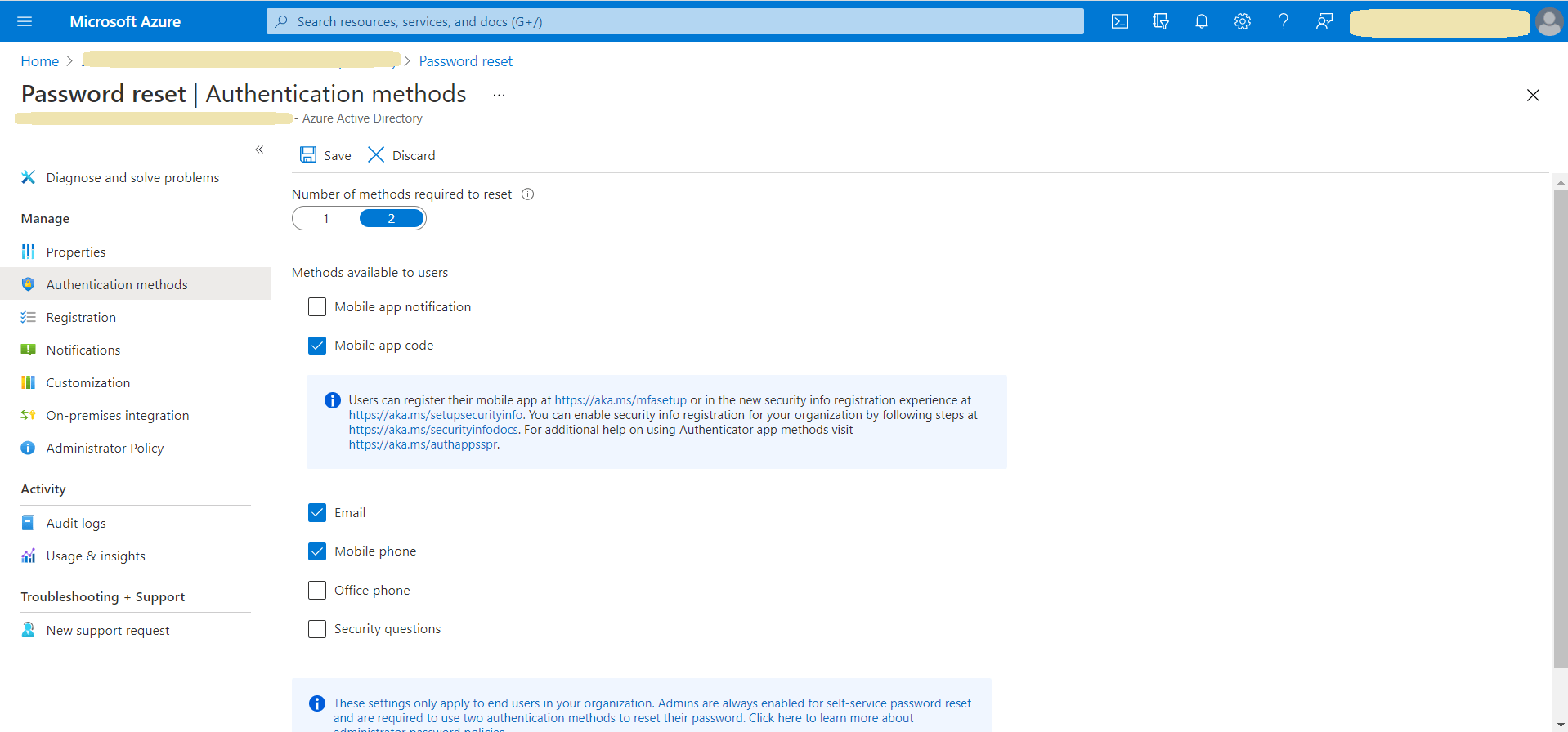Set number of required methods to 1
Viewport: 1568px width, 732px height.
pyautogui.click(x=326, y=219)
